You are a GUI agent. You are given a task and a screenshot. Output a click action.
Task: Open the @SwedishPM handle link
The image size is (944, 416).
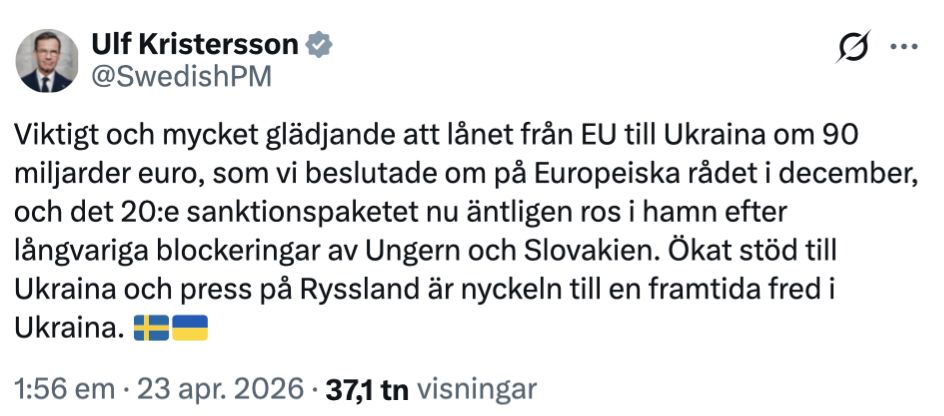pyautogui.click(x=181, y=76)
